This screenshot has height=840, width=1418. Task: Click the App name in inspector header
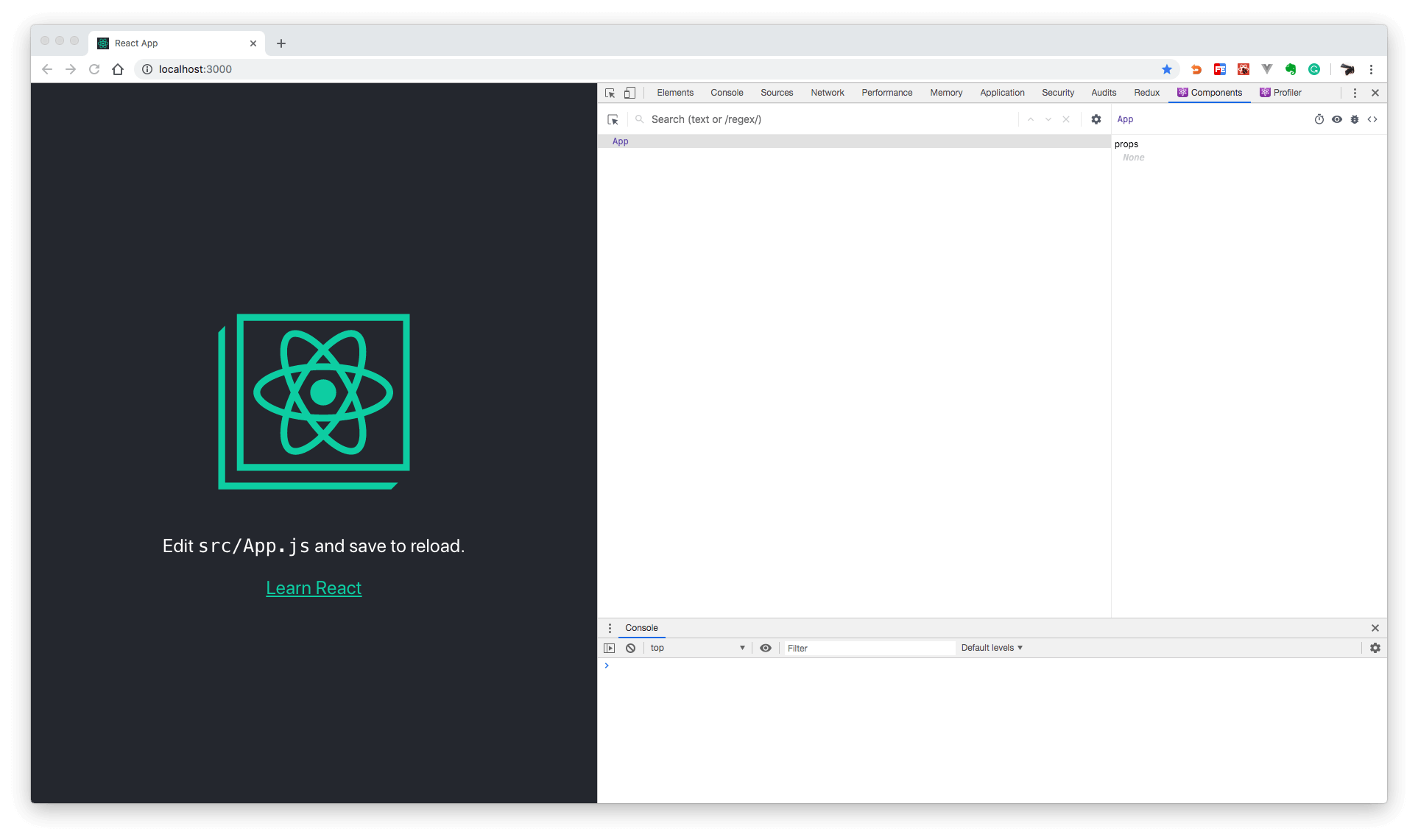(x=1125, y=119)
